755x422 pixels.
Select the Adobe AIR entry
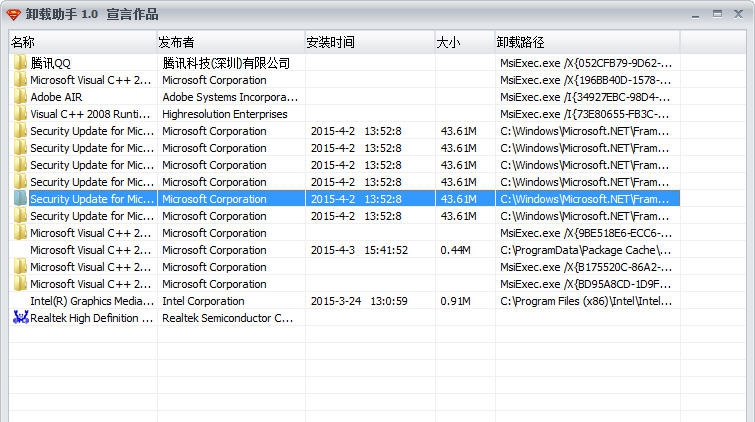[56, 97]
